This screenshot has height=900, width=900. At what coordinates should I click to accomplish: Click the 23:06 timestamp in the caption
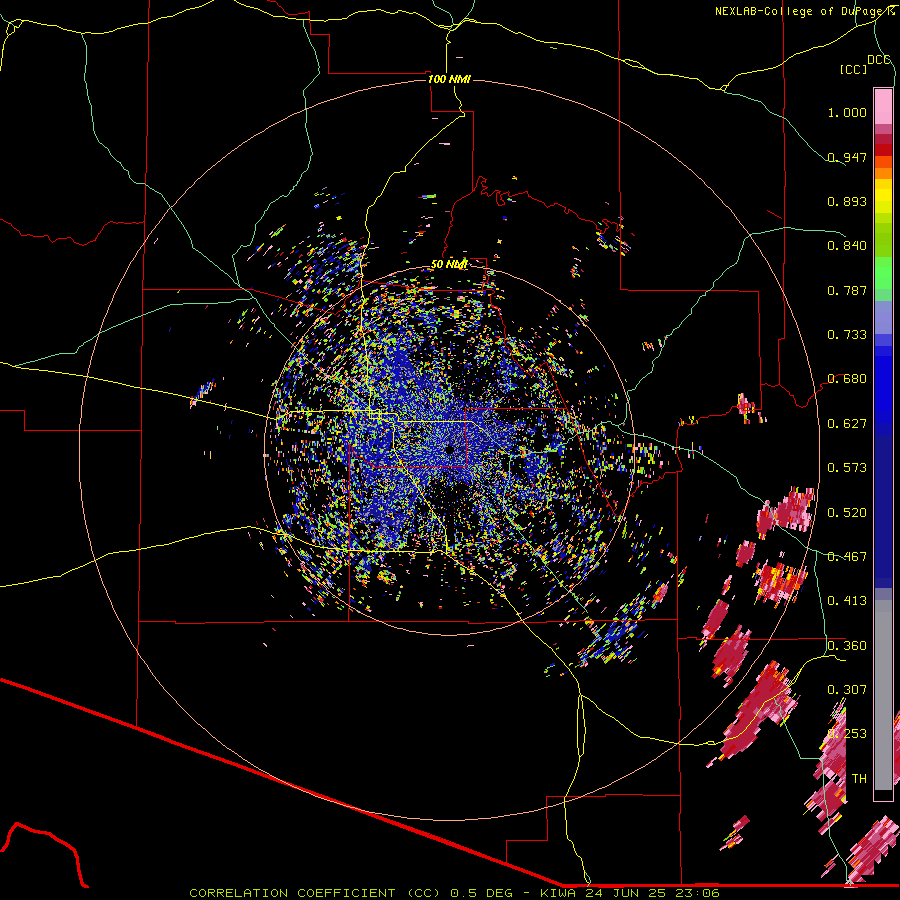(x=695, y=893)
